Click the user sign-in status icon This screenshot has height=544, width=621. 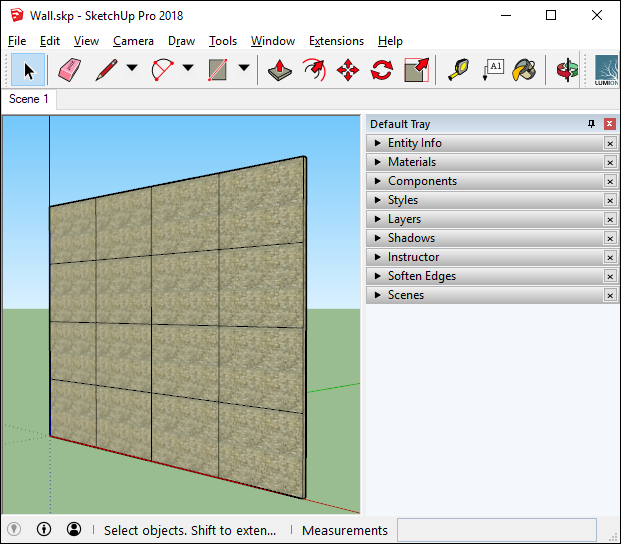tap(74, 530)
